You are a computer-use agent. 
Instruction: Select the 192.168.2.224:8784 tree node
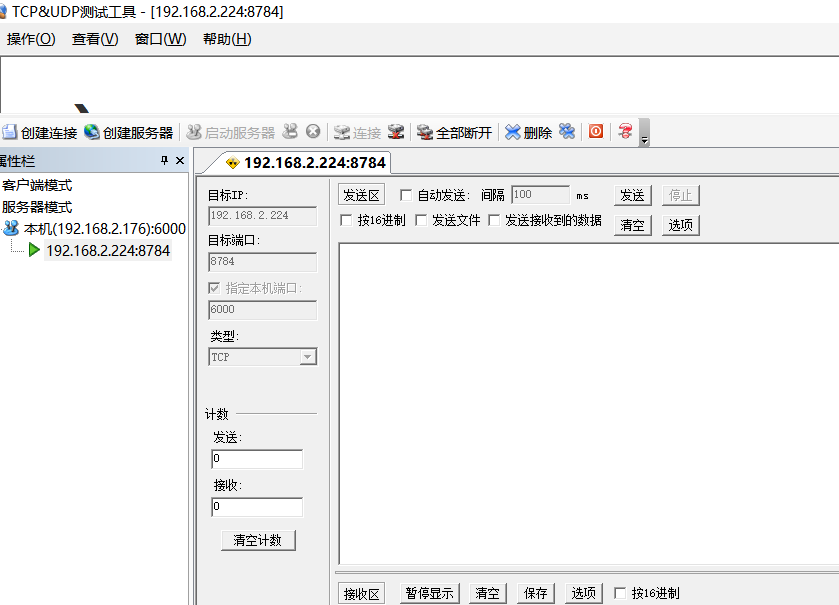tap(108, 250)
